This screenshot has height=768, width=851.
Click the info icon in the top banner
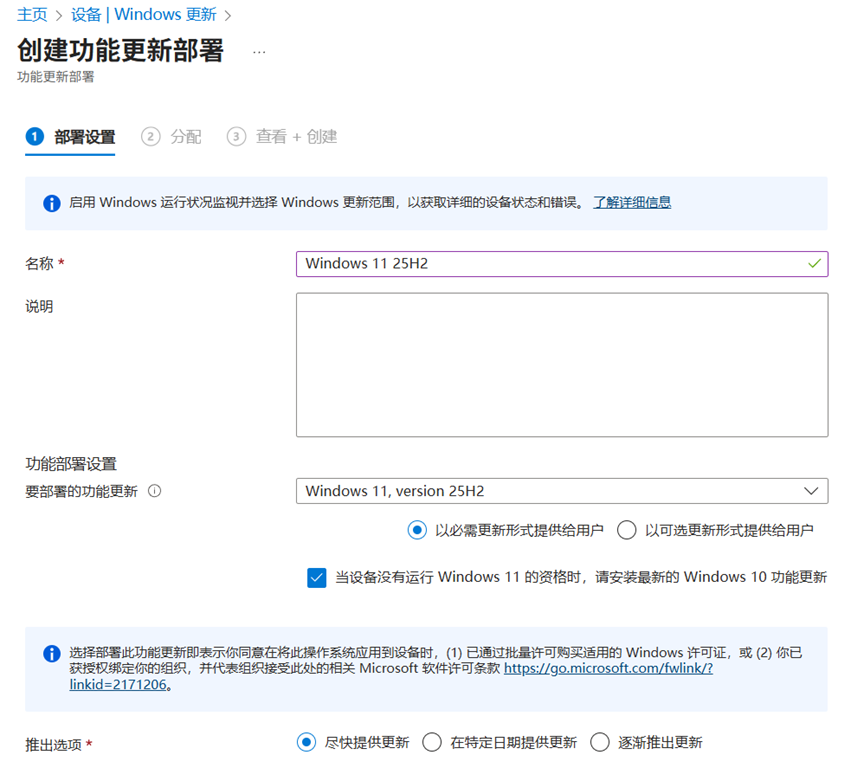[x=52, y=203]
